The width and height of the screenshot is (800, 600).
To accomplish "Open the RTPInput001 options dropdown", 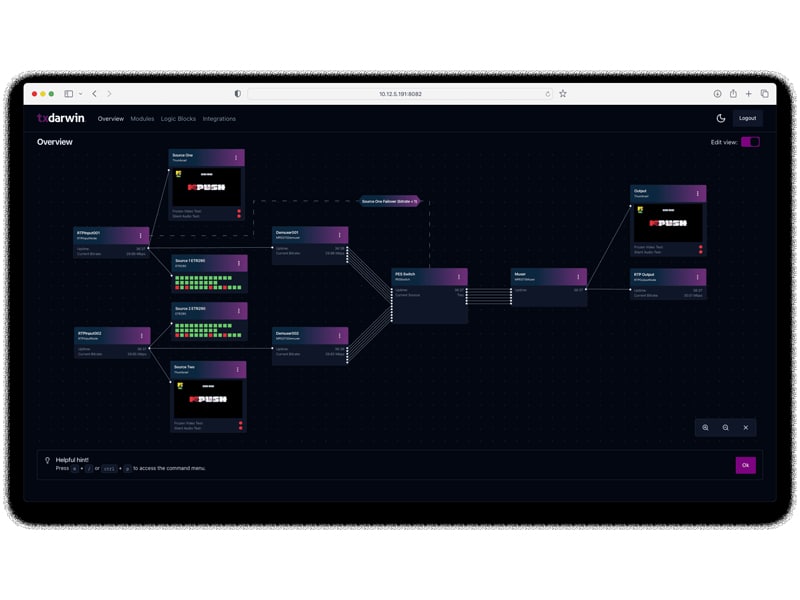I will pos(140,235).
